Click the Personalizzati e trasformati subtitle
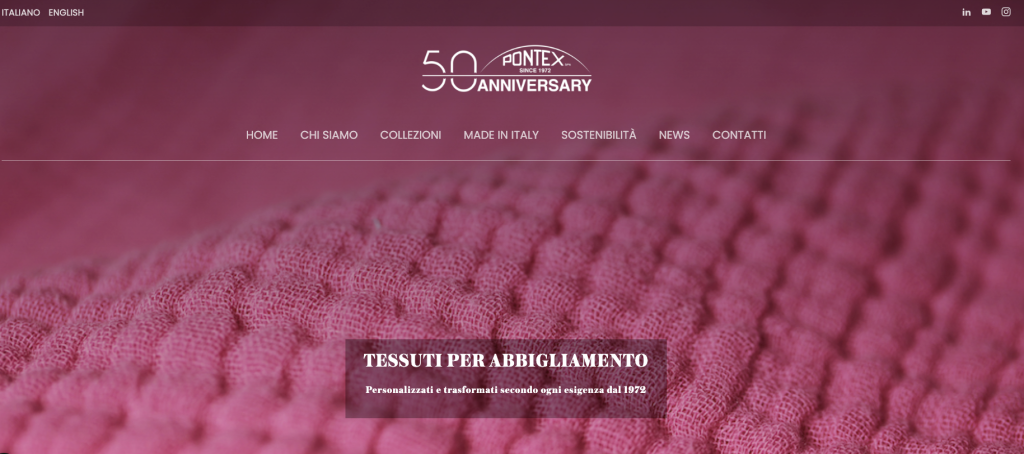This screenshot has height=454, width=1024. pos(505,390)
